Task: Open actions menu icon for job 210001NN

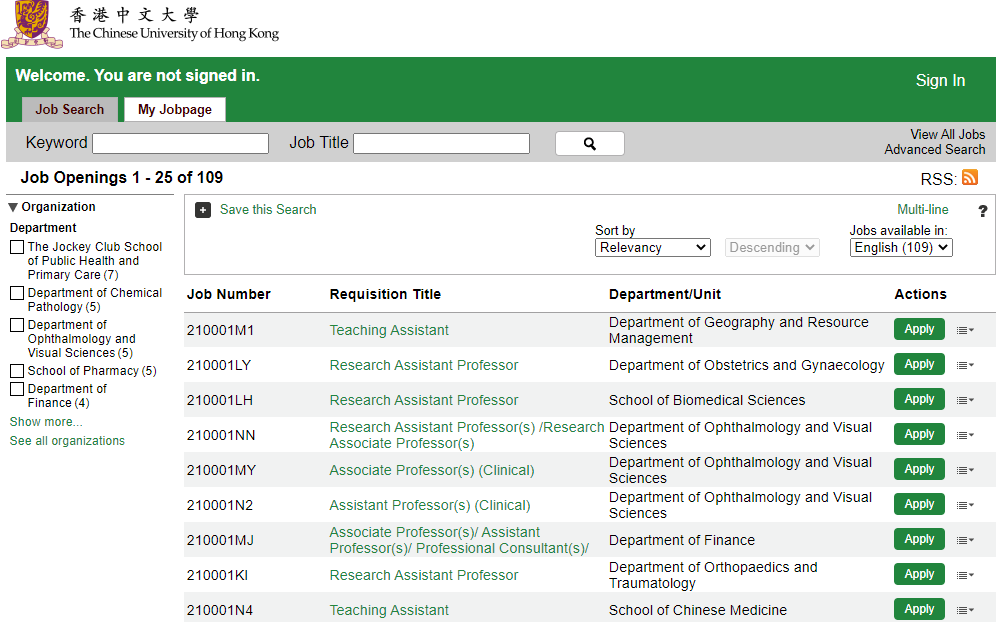Action: point(965,436)
